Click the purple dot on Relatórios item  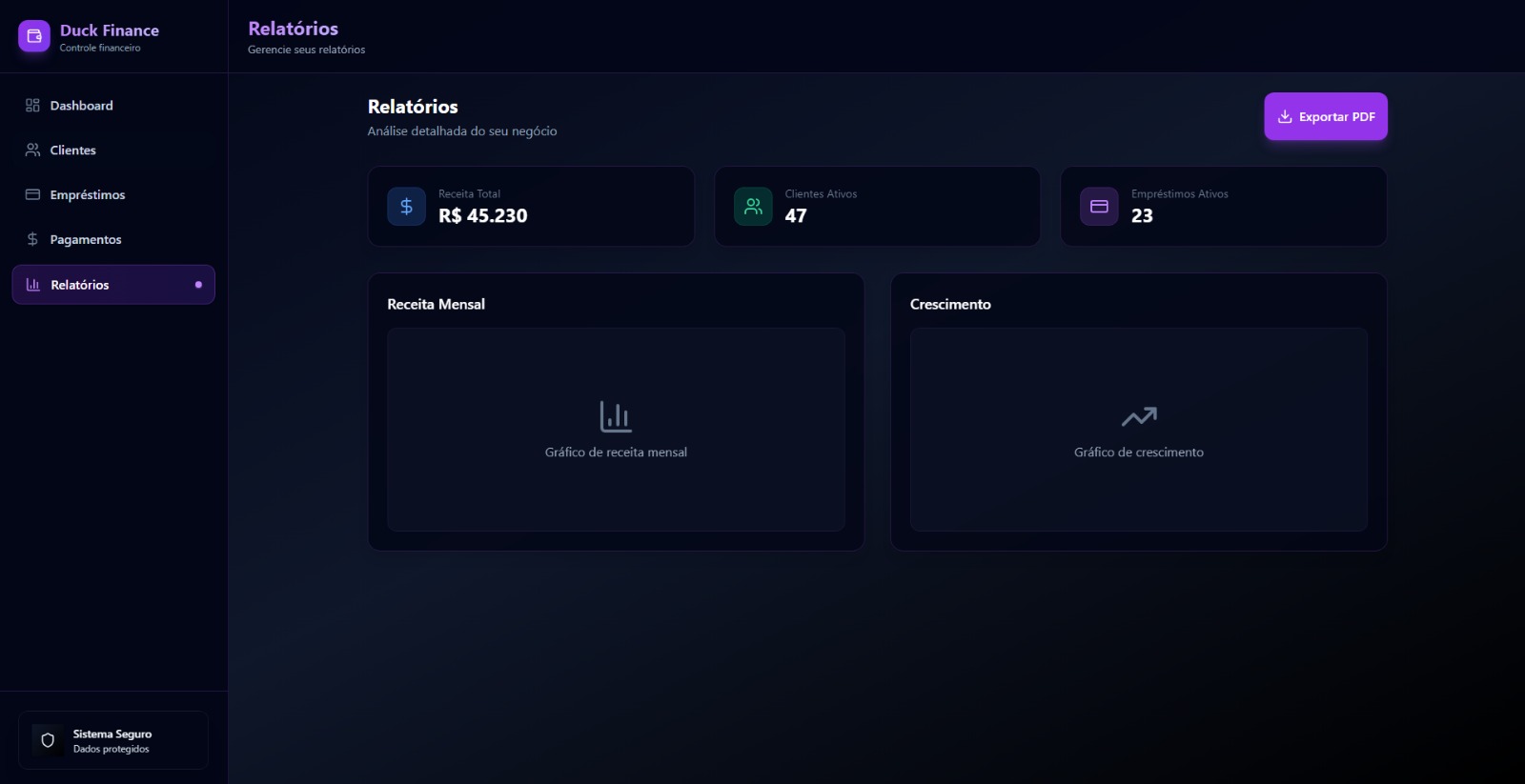[198, 285]
